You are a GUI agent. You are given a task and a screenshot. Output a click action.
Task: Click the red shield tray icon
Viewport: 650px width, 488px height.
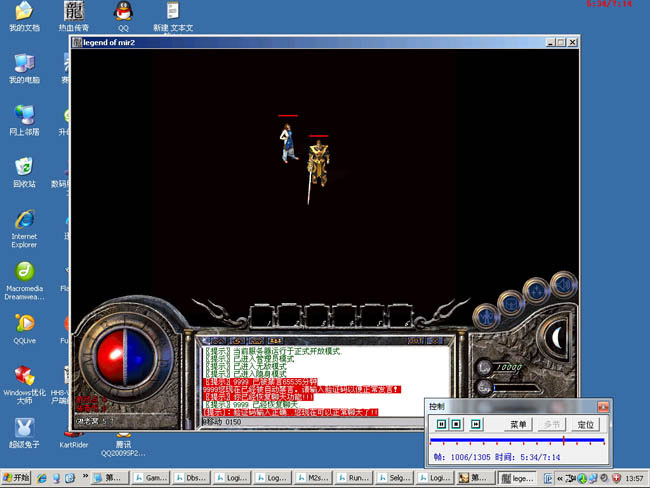[x=617, y=478]
